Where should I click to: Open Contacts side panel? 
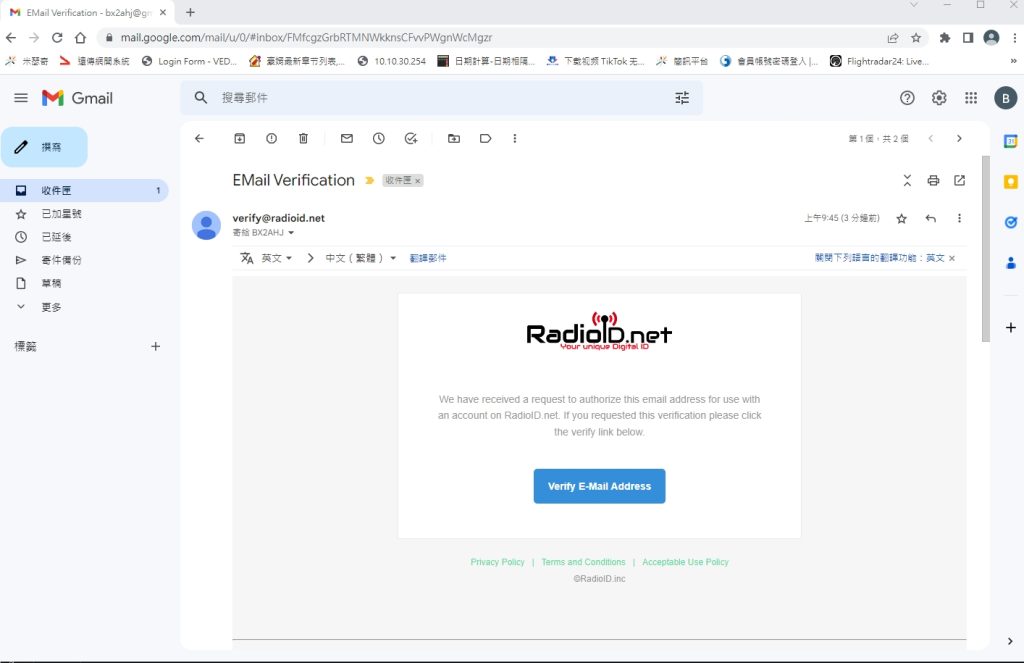[1010, 263]
